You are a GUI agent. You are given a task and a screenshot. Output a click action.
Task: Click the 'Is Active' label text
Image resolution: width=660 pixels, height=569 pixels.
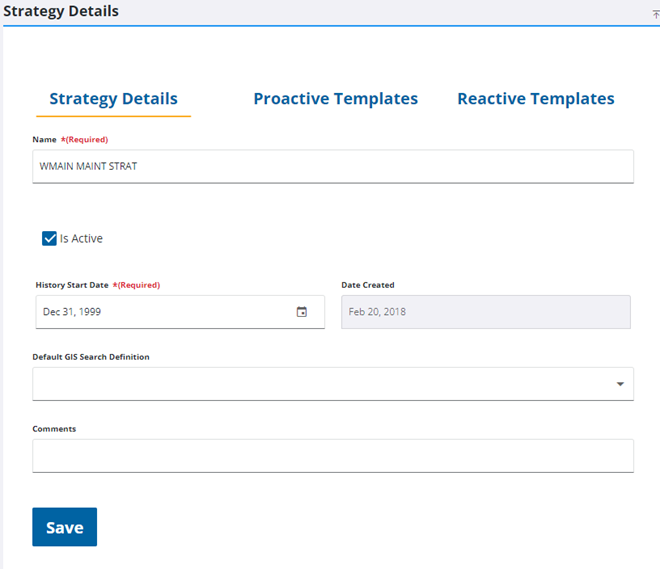click(81, 239)
